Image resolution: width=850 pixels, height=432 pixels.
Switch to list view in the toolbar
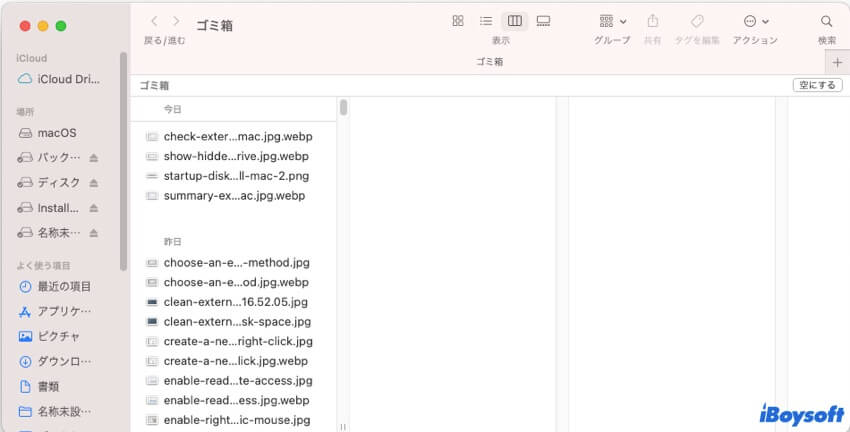tap(486, 21)
